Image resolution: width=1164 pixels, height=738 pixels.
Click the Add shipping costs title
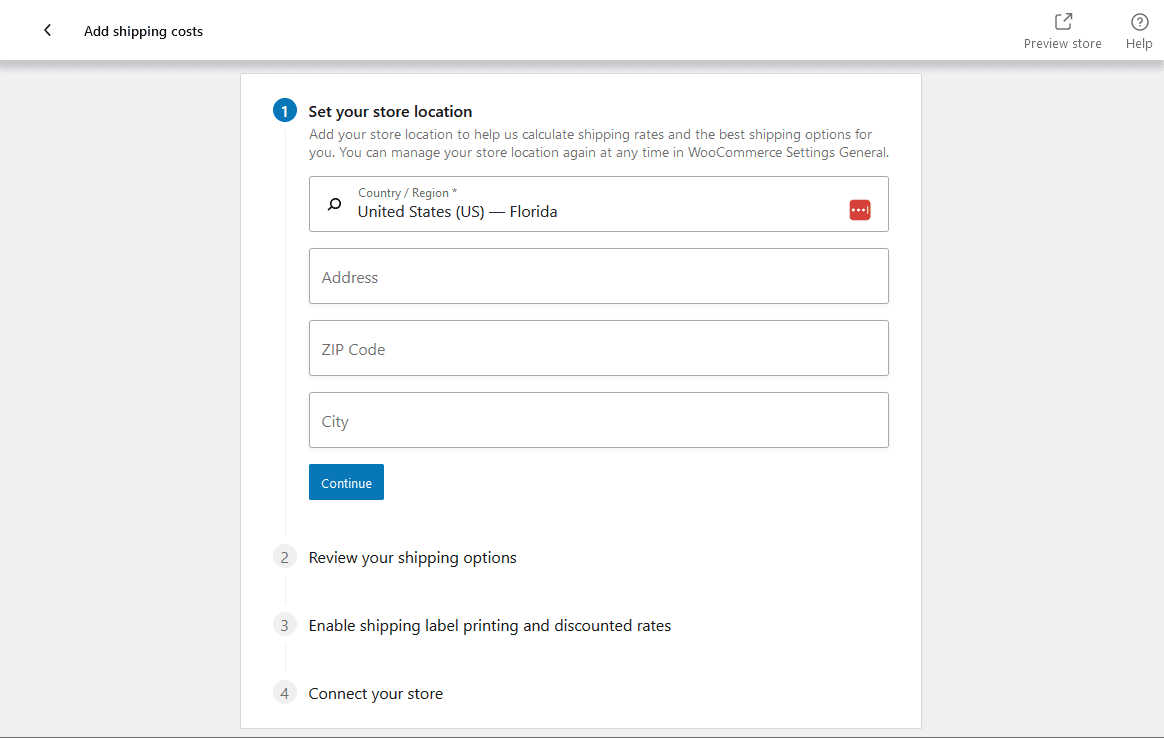point(143,31)
